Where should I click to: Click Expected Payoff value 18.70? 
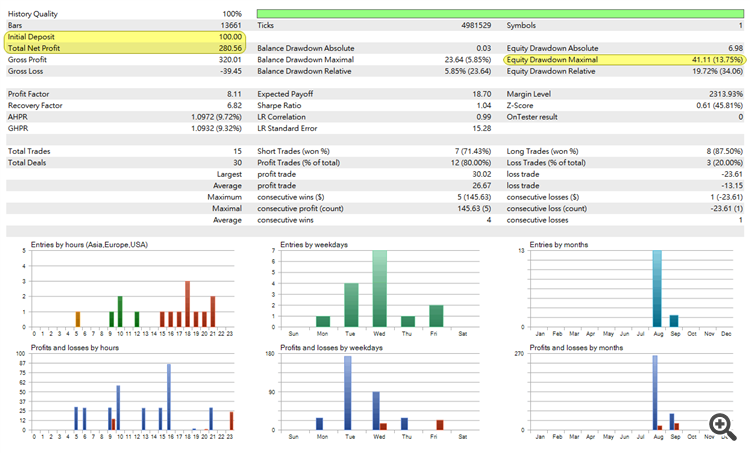pos(482,94)
